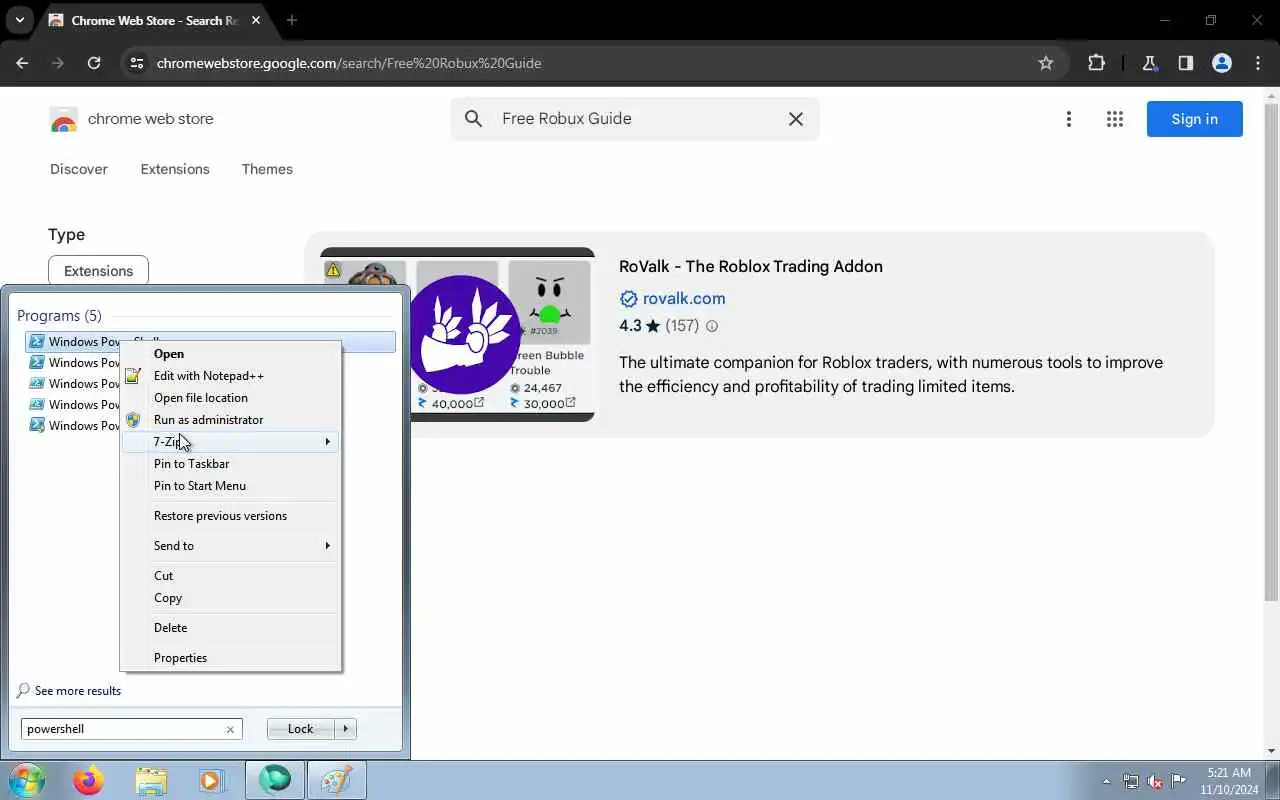Open Chrome Labs flask icon
This screenshot has height=800, width=1280.
coord(1149,63)
